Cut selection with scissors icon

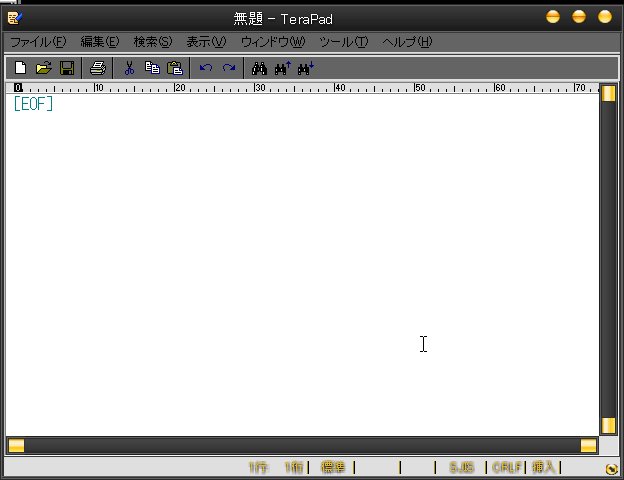pyautogui.click(x=129, y=68)
